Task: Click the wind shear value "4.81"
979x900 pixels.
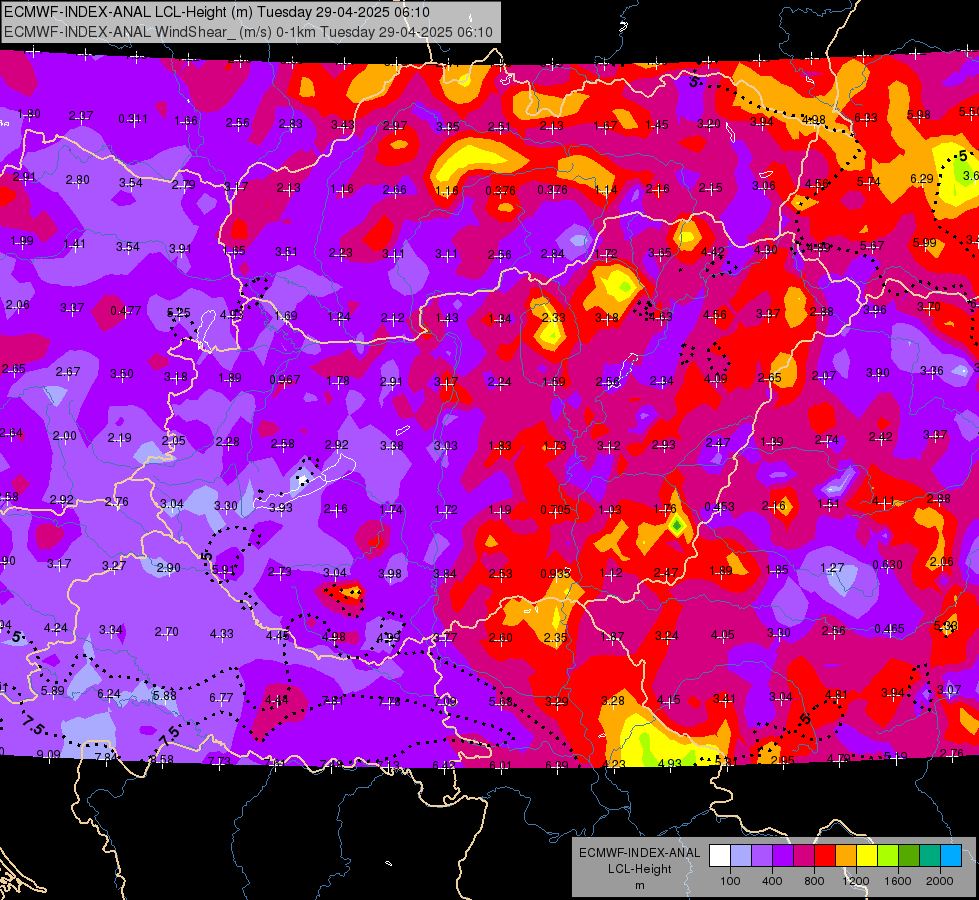Action: pos(836,694)
